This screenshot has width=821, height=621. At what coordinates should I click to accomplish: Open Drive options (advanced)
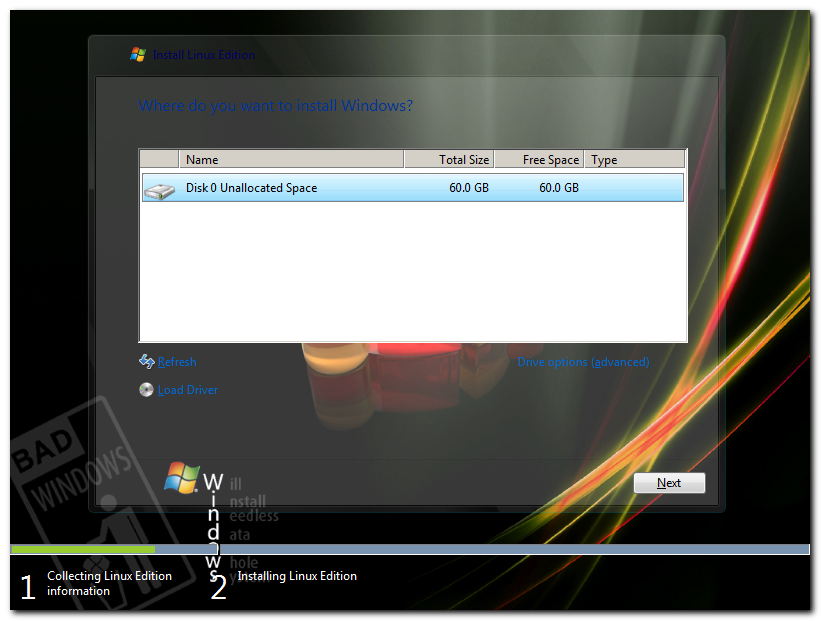(x=583, y=362)
